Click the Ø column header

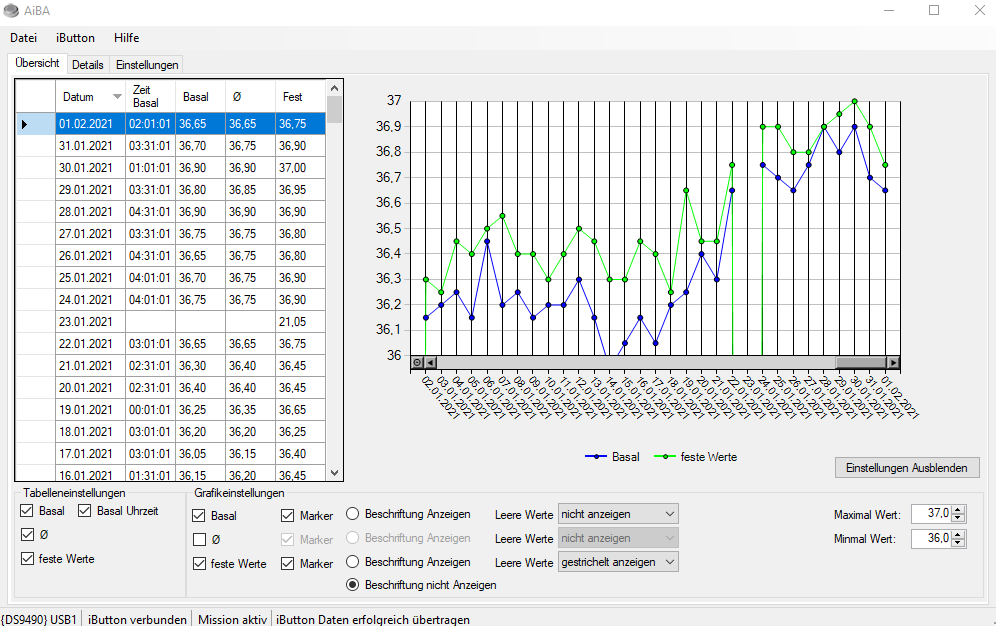pos(250,97)
